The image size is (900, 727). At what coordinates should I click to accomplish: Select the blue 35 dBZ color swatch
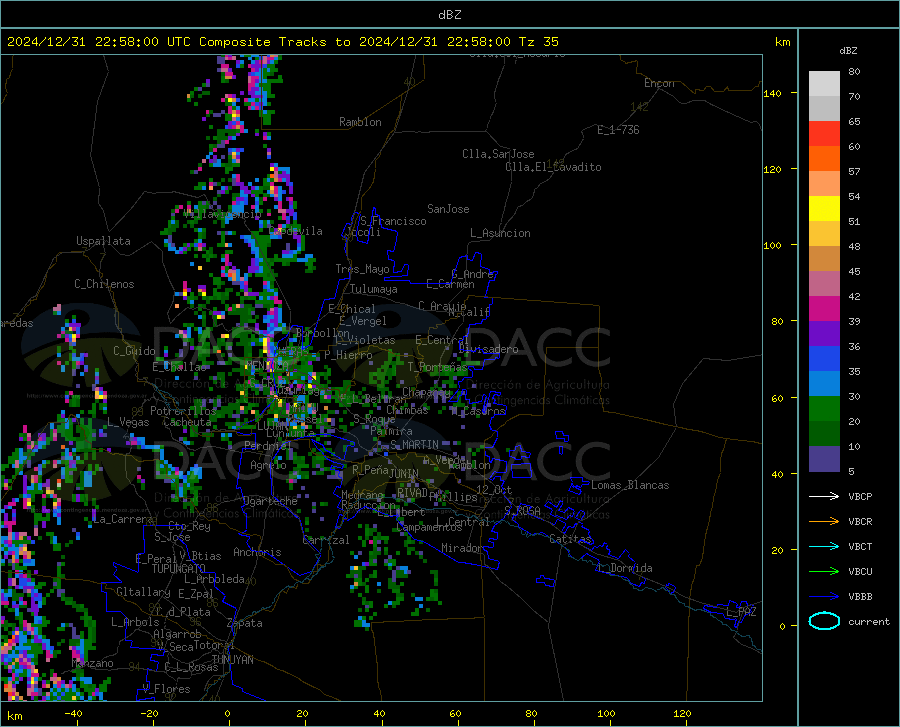tap(824, 359)
